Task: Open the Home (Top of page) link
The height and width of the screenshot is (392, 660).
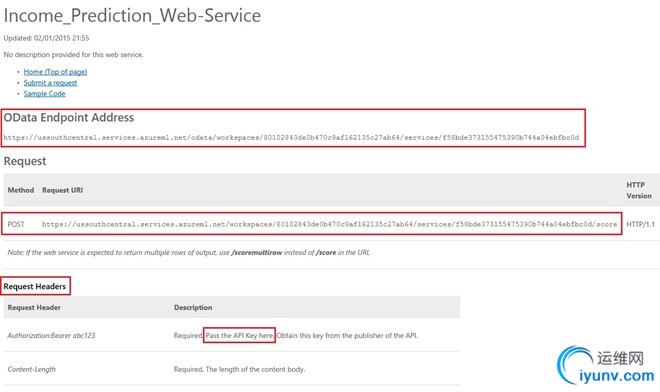Action: click(55, 72)
